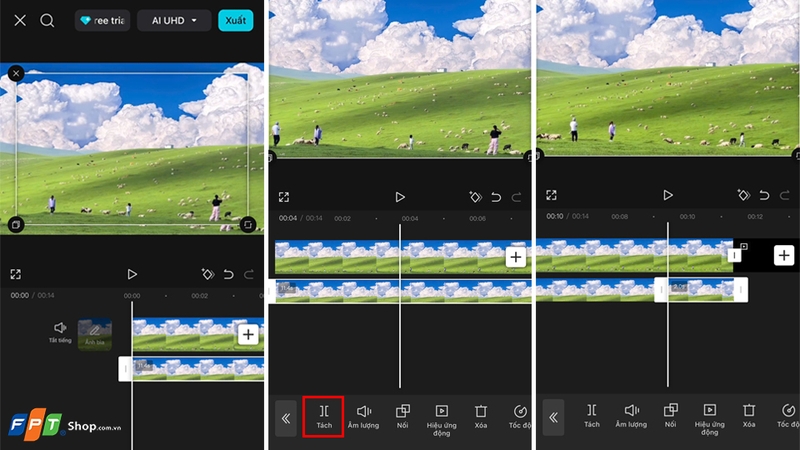Viewport: 800px width, 450px height.
Task: Redo the action in the left panel
Action: 249,274
